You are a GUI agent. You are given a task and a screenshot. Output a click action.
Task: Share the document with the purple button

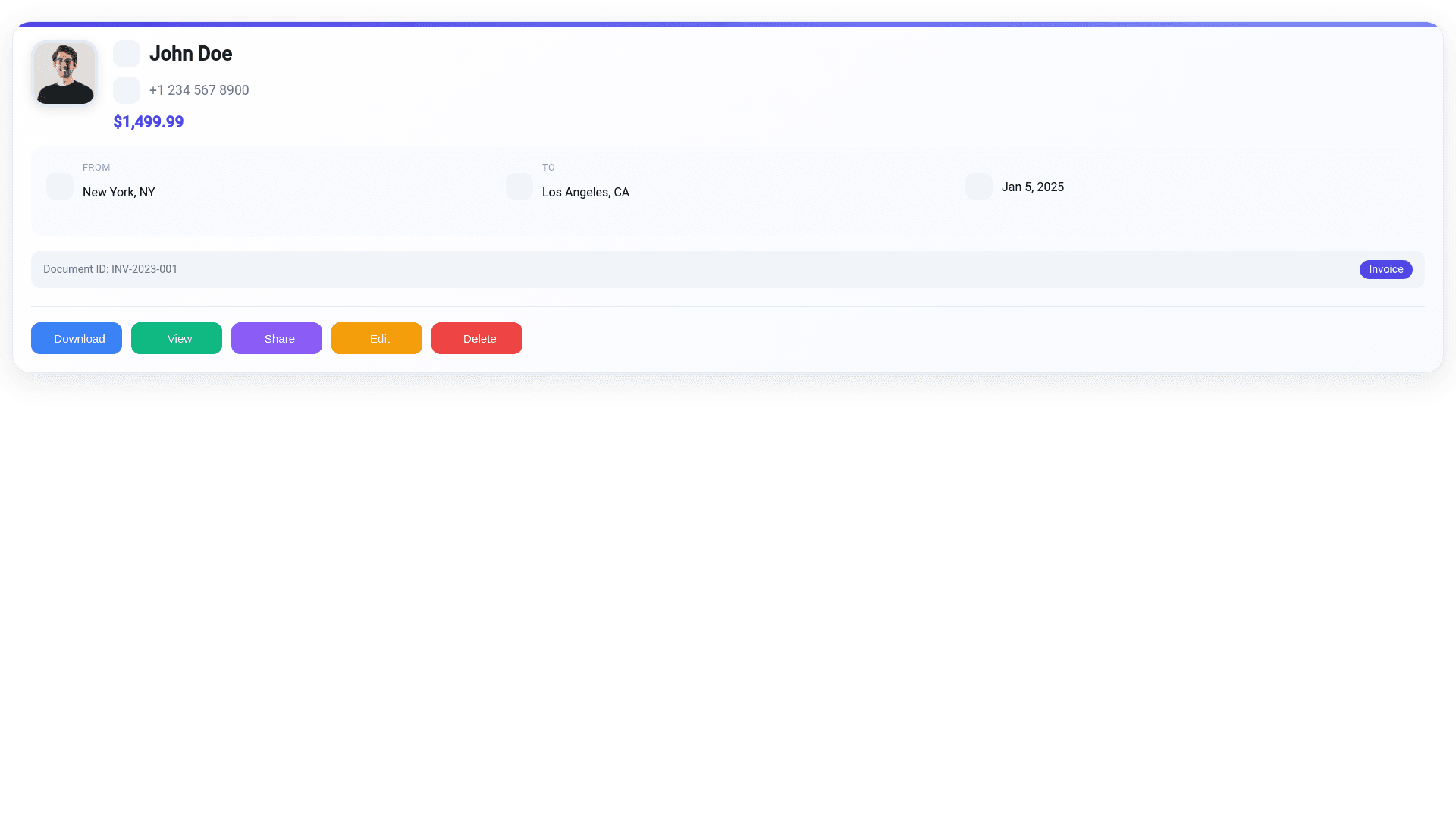(277, 338)
